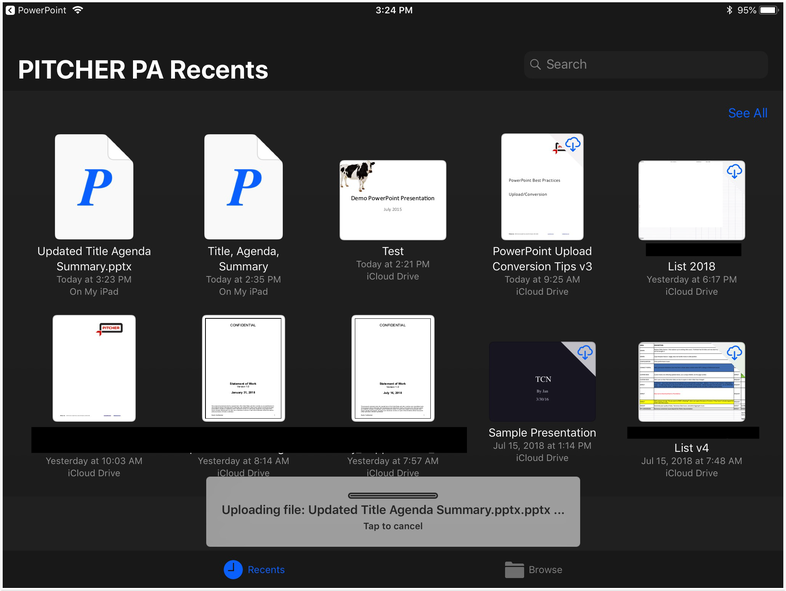Open the Test presentation thumbnail
Image resolution: width=786 pixels, height=591 pixels.
[x=393, y=200]
